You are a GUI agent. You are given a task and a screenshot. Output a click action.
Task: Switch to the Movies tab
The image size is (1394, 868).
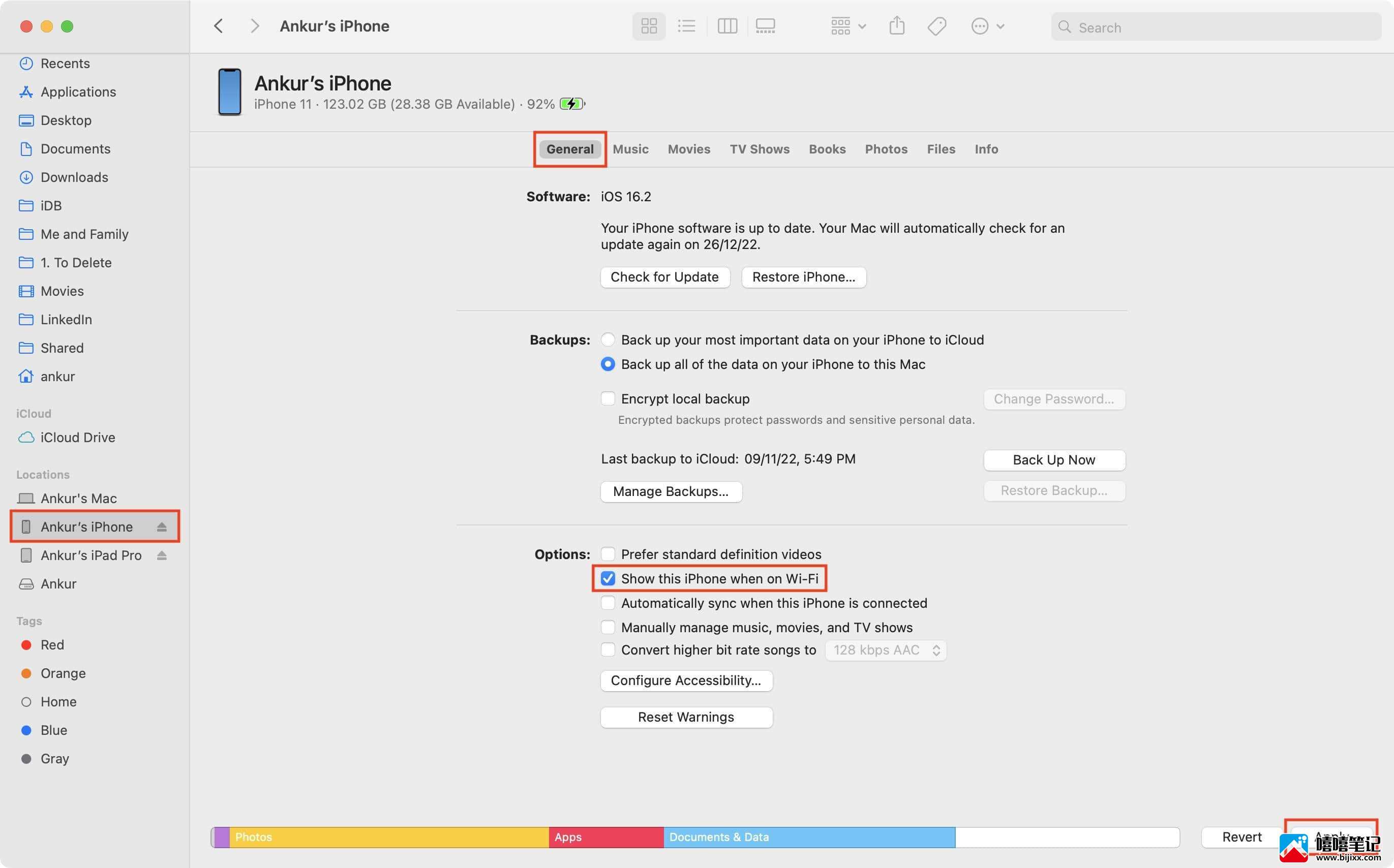[x=688, y=149]
